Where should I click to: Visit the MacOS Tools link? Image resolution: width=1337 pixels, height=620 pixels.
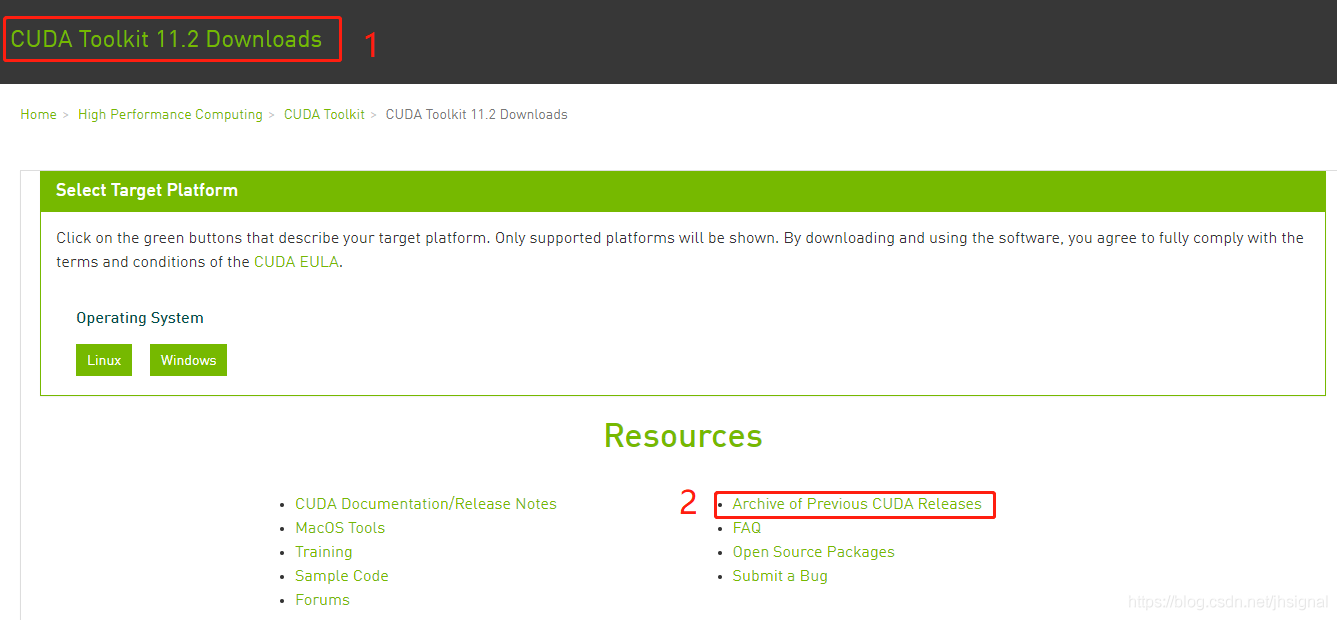pos(340,528)
